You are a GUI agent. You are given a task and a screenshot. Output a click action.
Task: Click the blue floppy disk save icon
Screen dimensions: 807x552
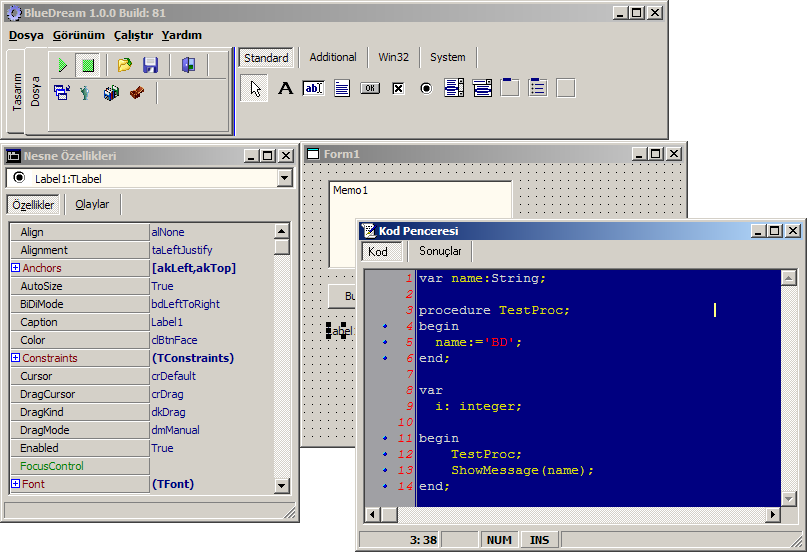(x=150, y=65)
